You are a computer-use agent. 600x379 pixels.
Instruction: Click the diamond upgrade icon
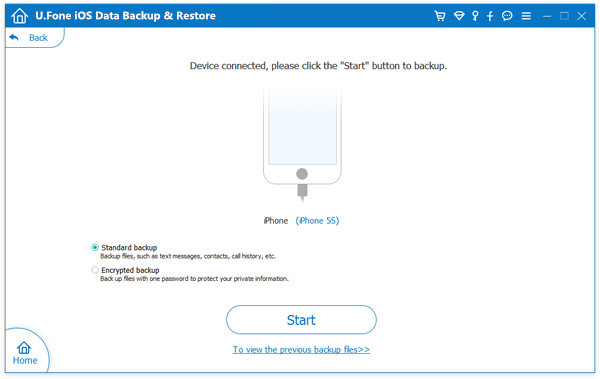pos(459,16)
